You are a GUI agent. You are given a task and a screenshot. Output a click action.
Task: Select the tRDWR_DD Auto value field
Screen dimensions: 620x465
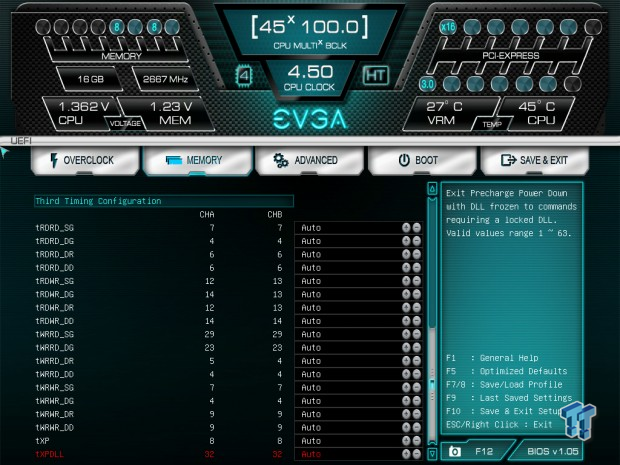click(358, 321)
